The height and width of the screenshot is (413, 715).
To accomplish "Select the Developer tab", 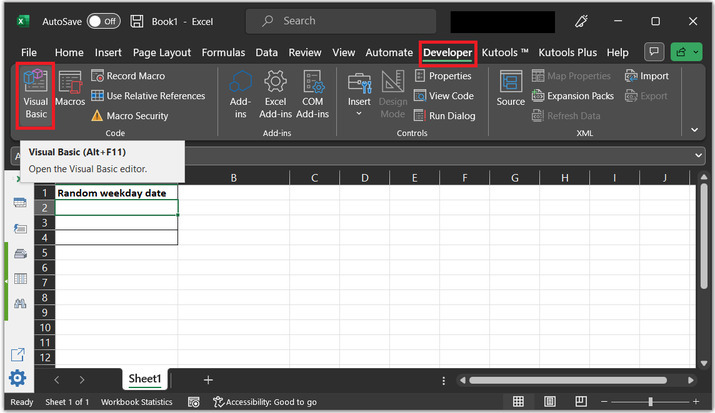I will click(x=447, y=52).
